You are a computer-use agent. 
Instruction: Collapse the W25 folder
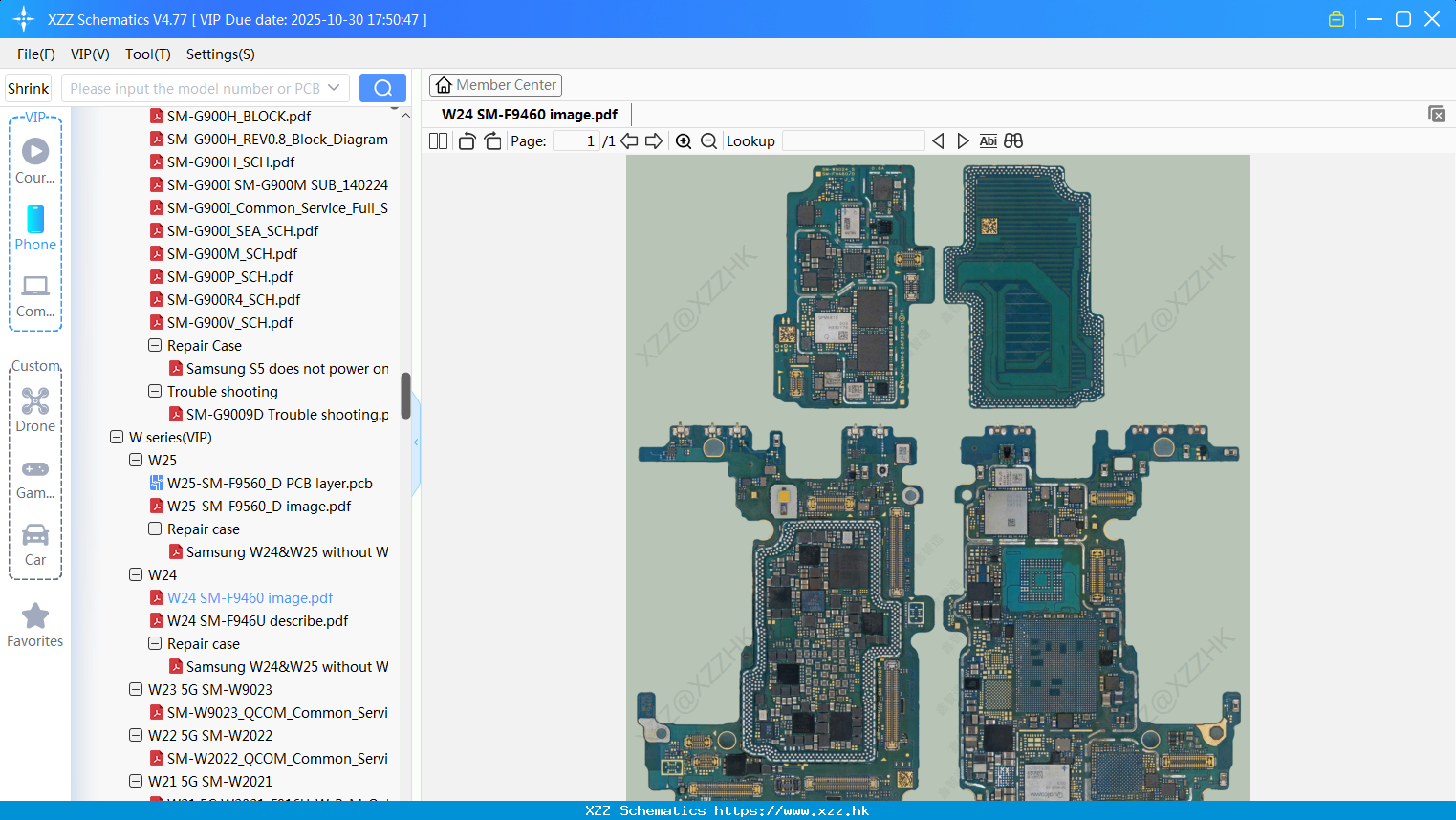pos(136,460)
